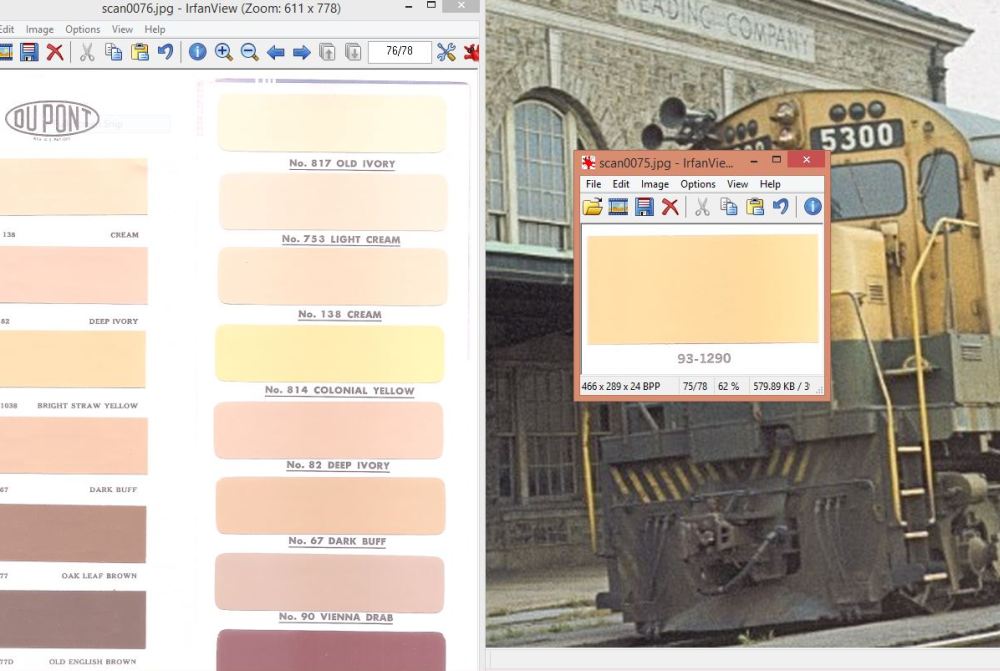
Task: Open Options menu in scan0075 window
Action: pos(698,184)
